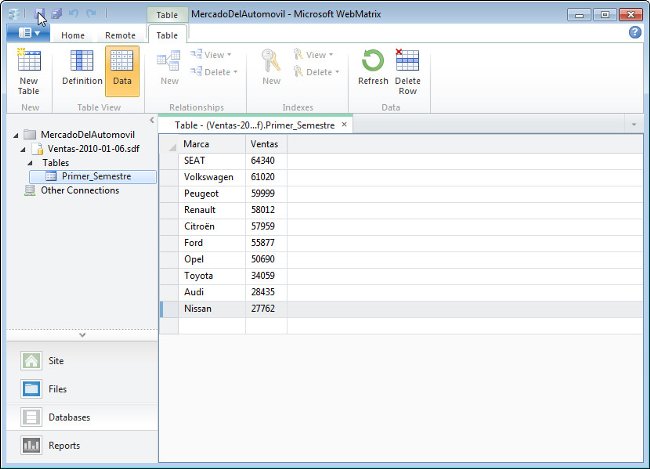650x469 pixels.
Task: Select Ventas-2010-01-06.sdf database file
Action: 93,148
